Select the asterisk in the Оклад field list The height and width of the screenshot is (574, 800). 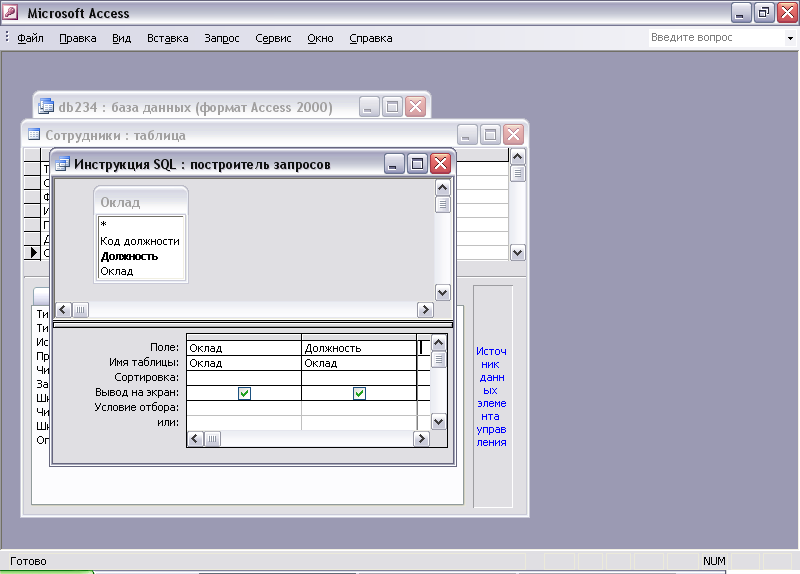coord(104,224)
